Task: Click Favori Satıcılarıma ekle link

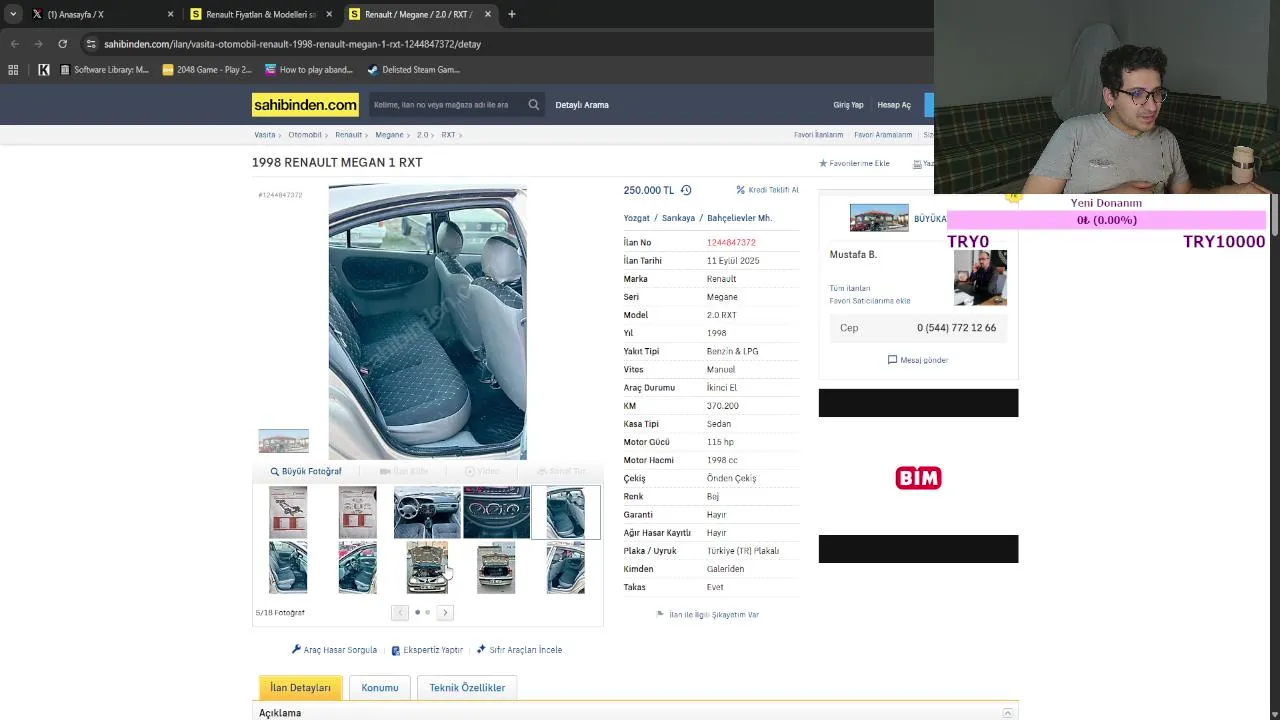Action: [870, 301]
